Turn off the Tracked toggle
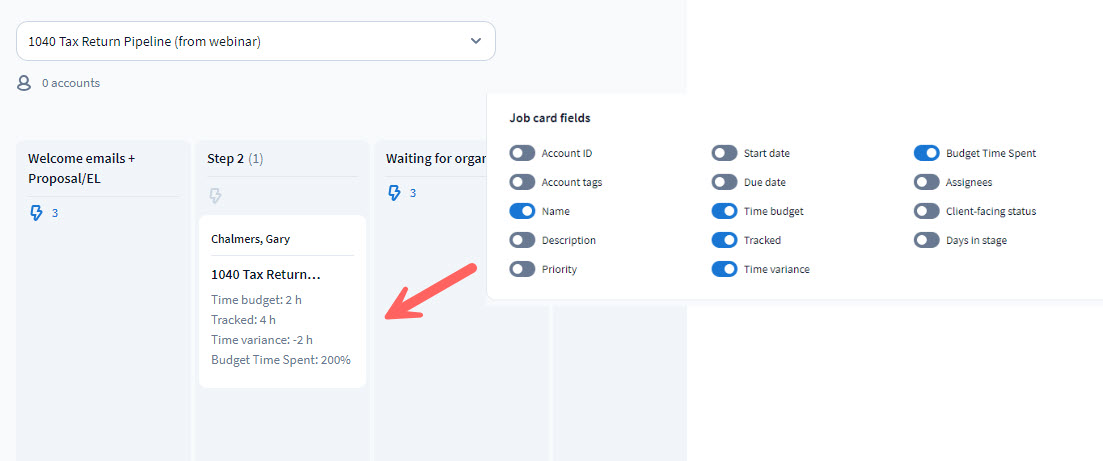 point(724,240)
